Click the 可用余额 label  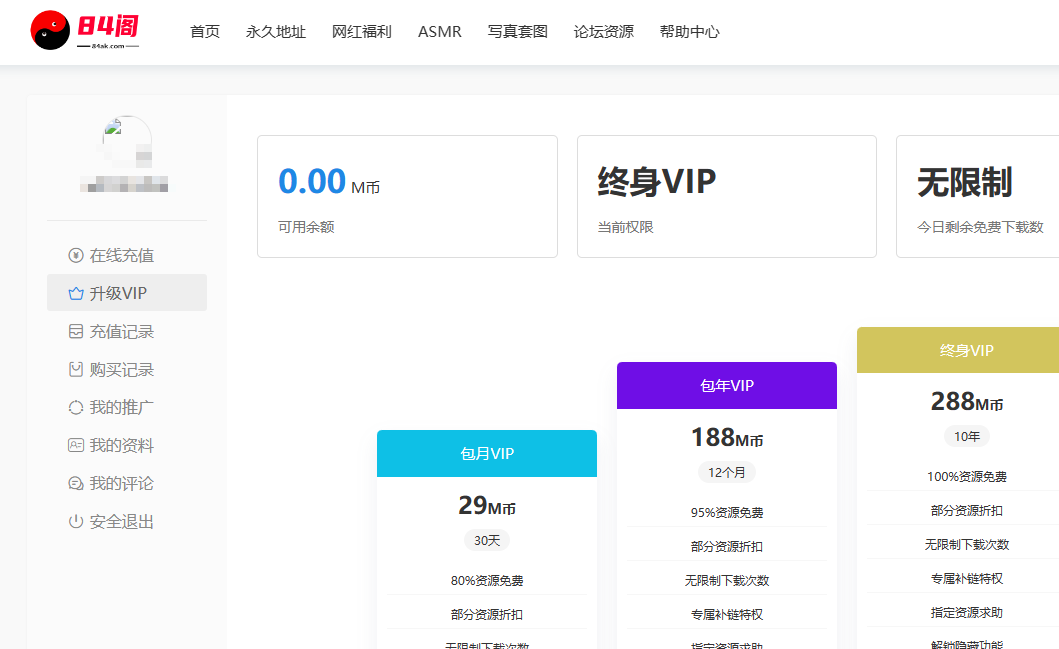click(x=306, y=227)
